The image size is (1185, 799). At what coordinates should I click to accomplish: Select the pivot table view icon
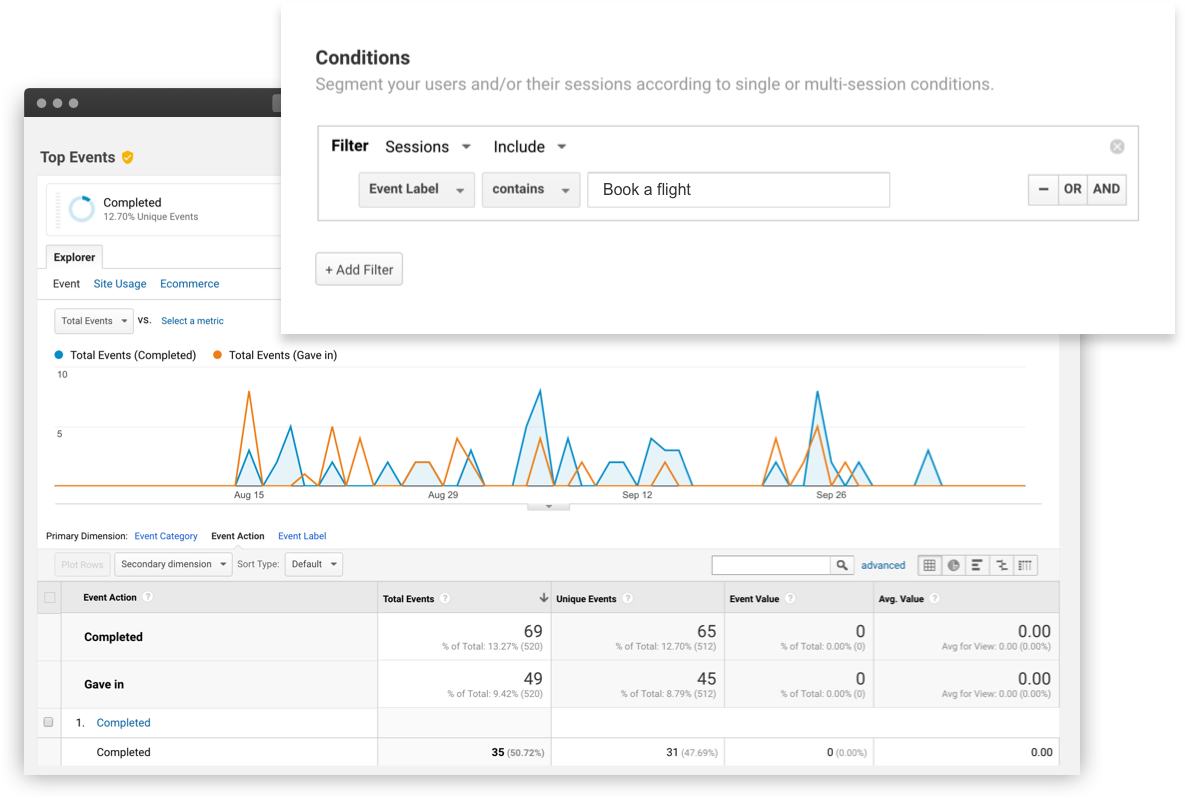pyautogui.click(x=1025, y=565)
